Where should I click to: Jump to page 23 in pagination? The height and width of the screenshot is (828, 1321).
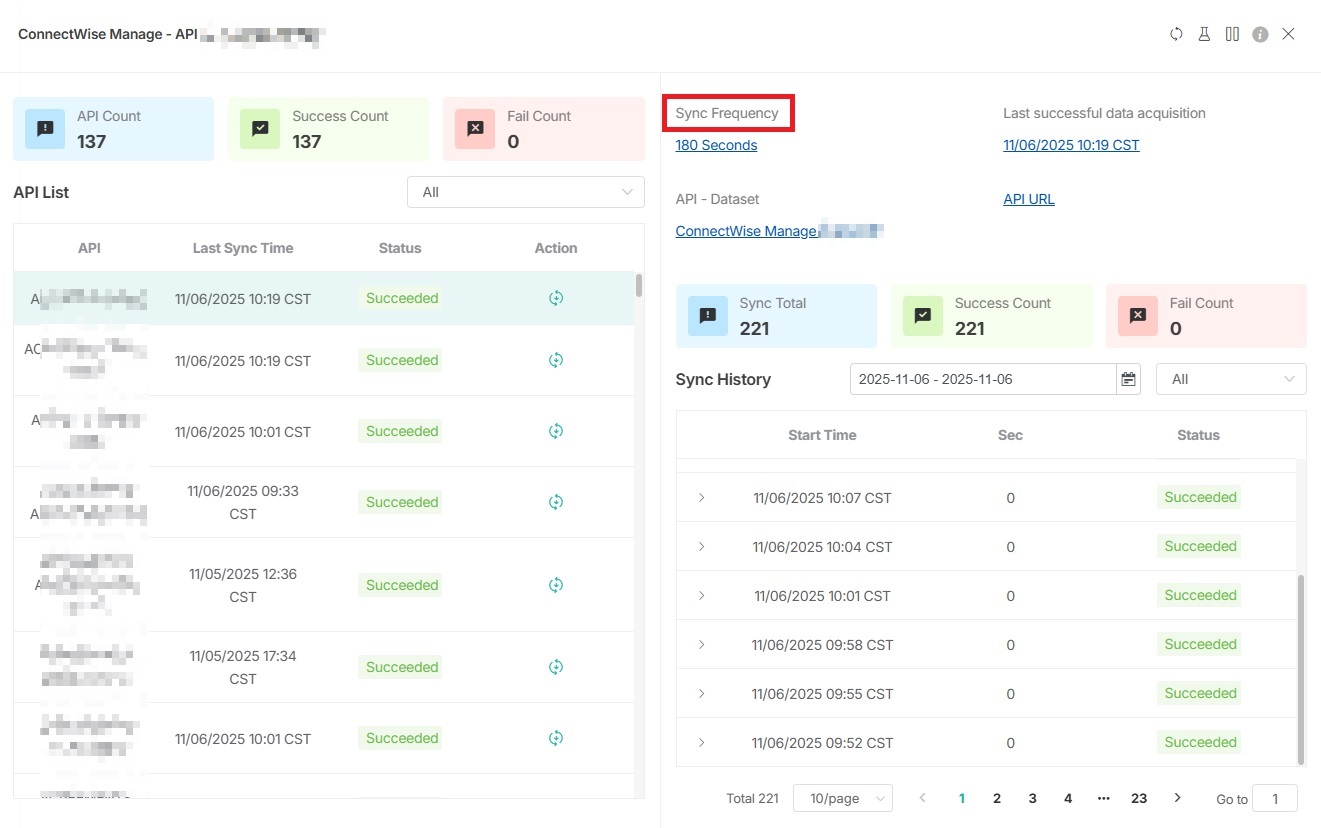coord(1138,798)
